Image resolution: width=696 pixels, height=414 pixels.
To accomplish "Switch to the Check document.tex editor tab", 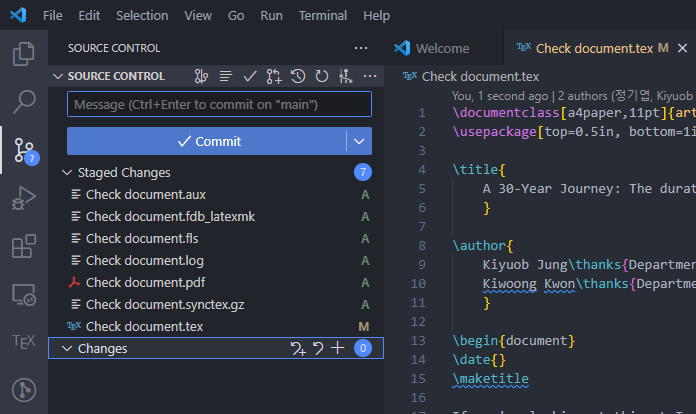I will tap(594, 48).
